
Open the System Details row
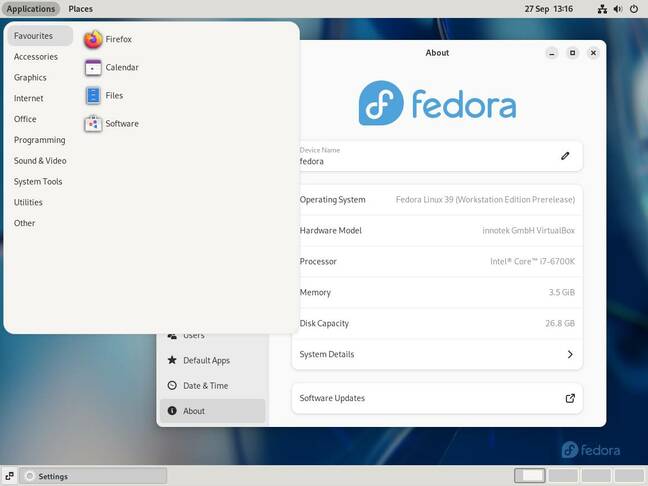[437, 355]
